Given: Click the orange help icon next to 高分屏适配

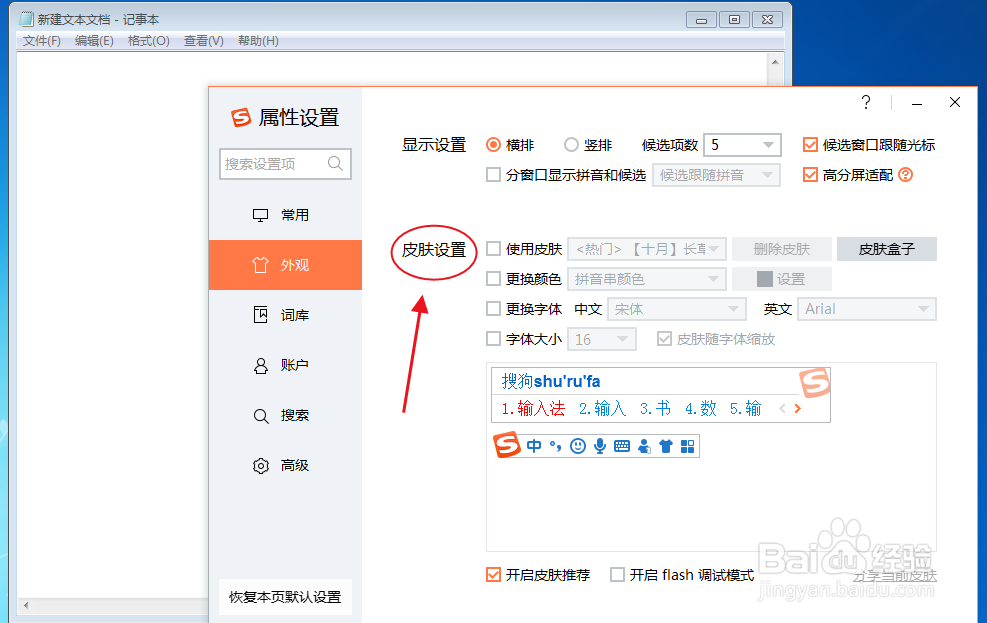Looking at the screenshot, I should click(905, 175).
